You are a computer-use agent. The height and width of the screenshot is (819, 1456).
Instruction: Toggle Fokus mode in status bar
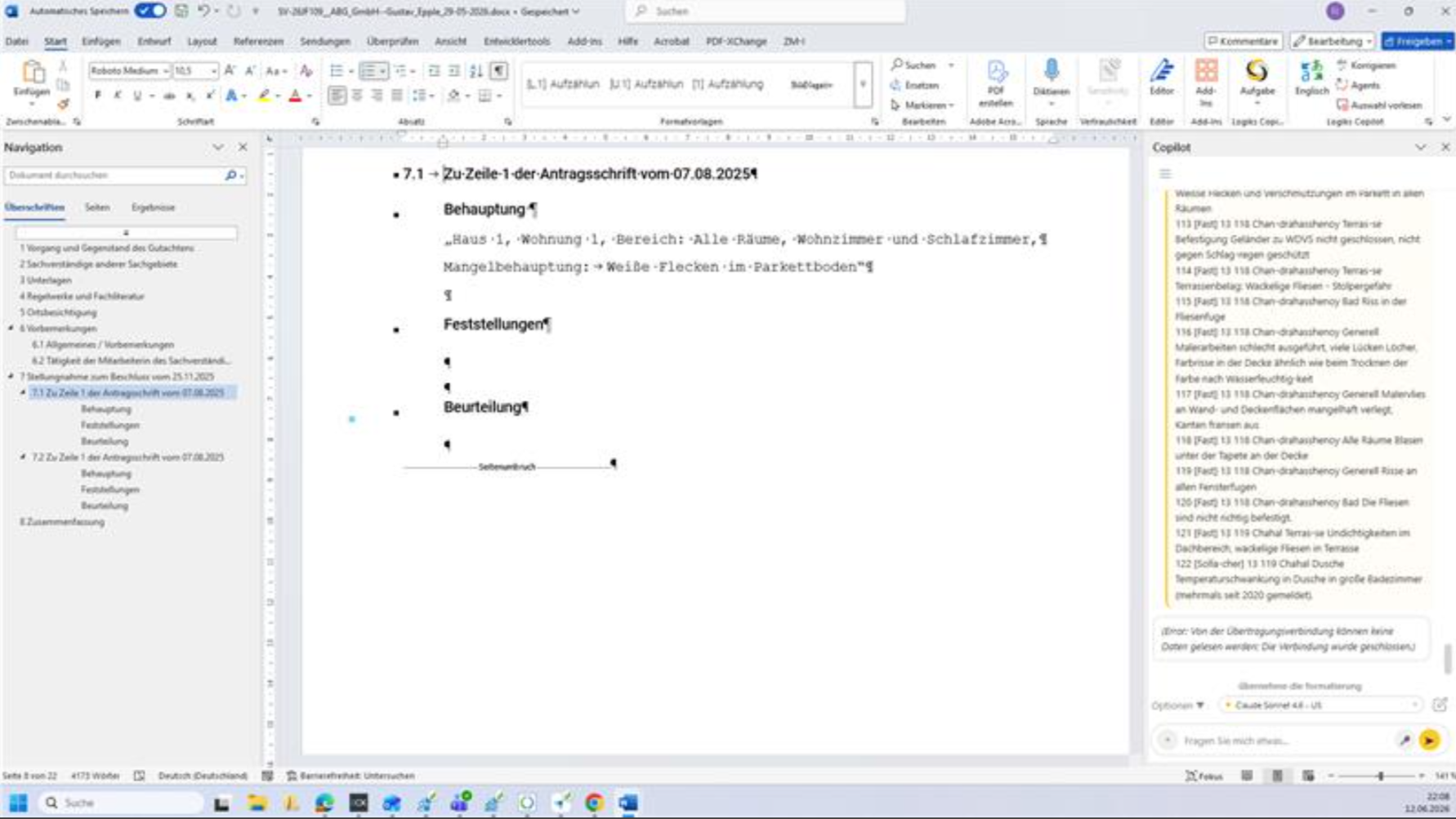tap(1204, 776)
